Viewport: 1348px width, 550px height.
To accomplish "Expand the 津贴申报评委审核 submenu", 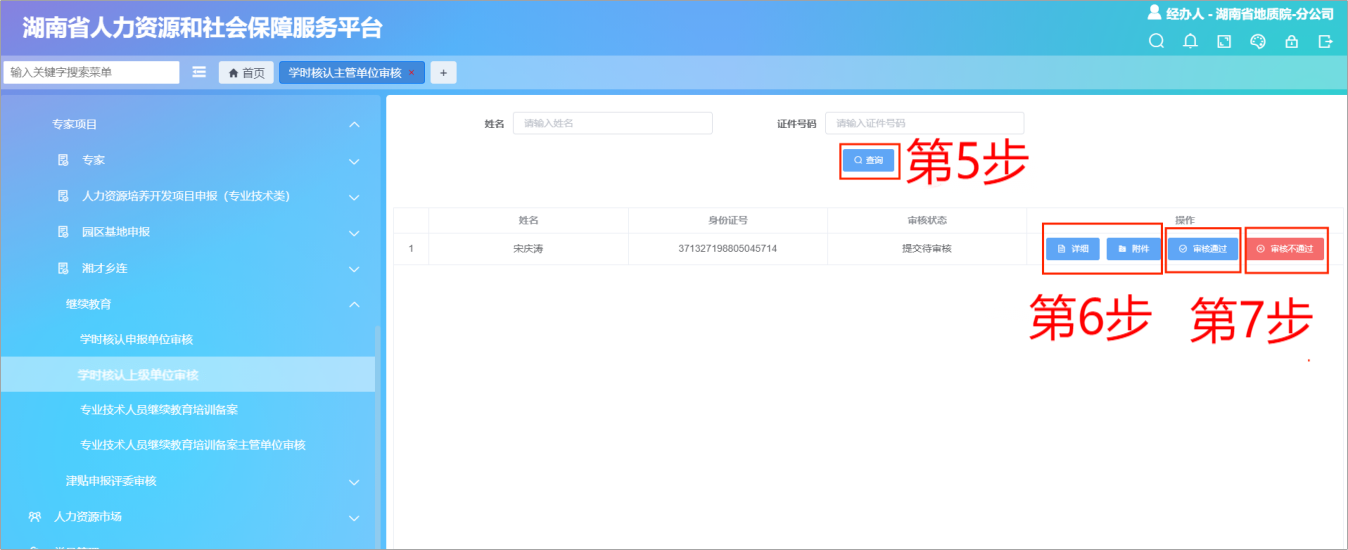I will click(x=353, y=482).
